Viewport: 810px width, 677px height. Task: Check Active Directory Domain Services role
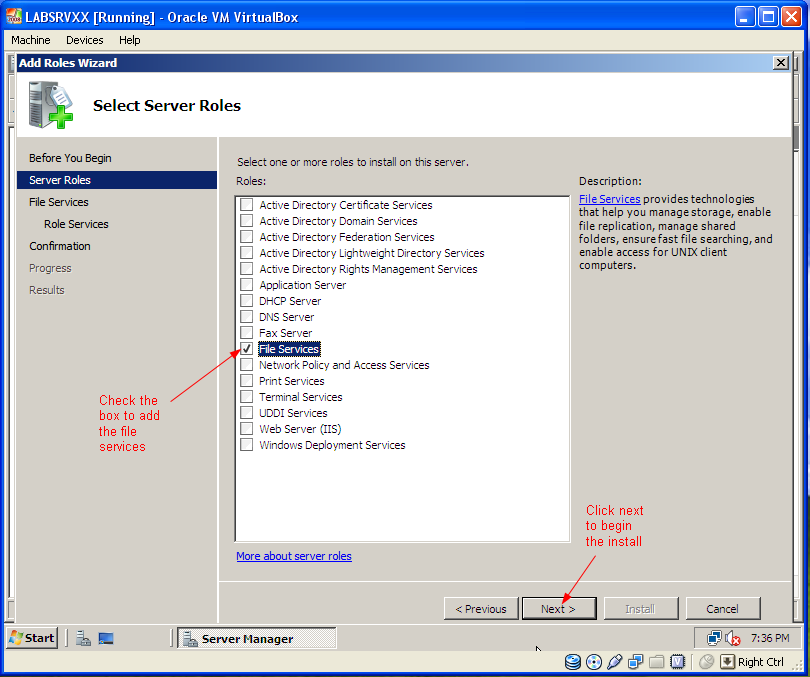pos(246,221)
